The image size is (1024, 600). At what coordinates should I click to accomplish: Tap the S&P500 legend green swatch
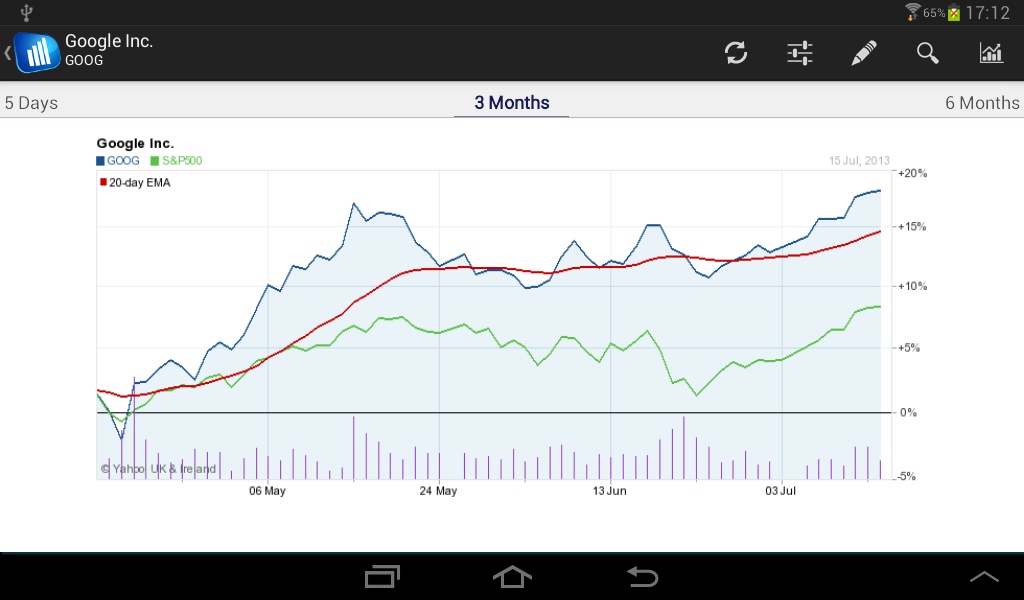[x=155, y=161]
